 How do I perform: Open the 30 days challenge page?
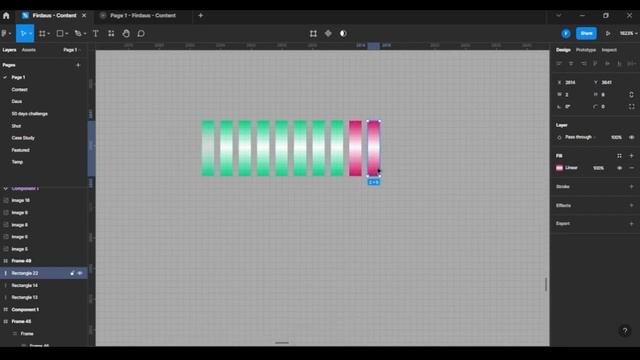pyautogui.click(x=29, y=113)
